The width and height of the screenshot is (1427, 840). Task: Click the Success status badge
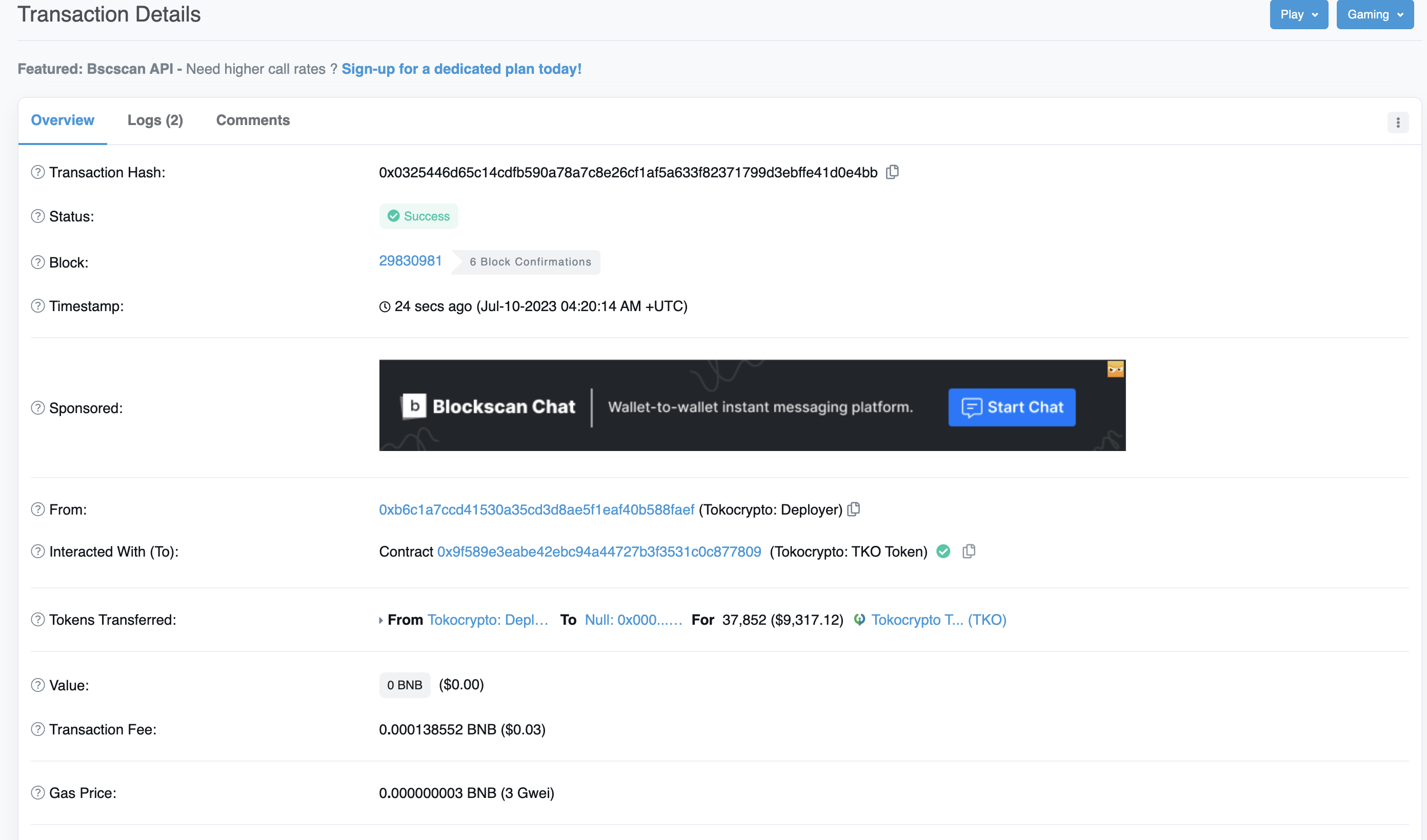(418, 216)
